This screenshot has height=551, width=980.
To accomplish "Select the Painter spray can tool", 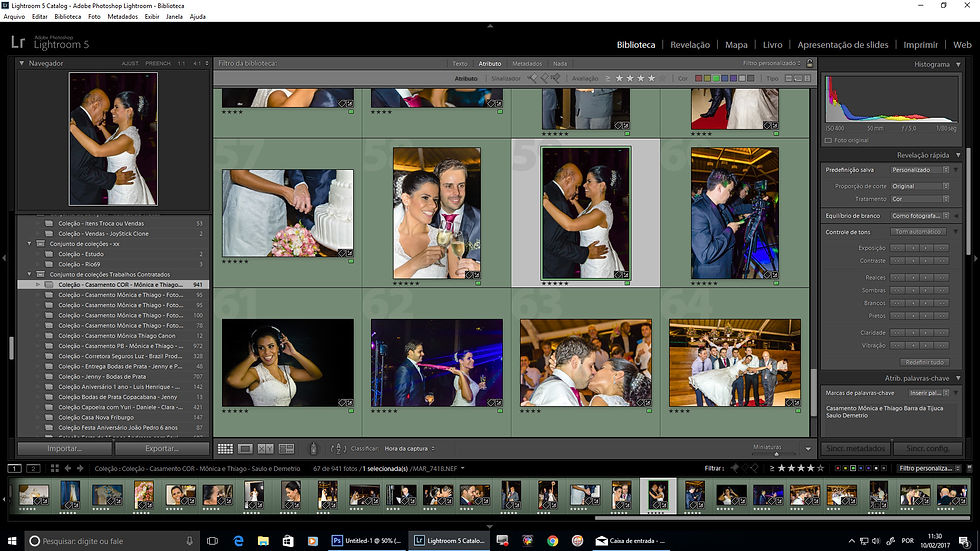I will pos(313,449).
